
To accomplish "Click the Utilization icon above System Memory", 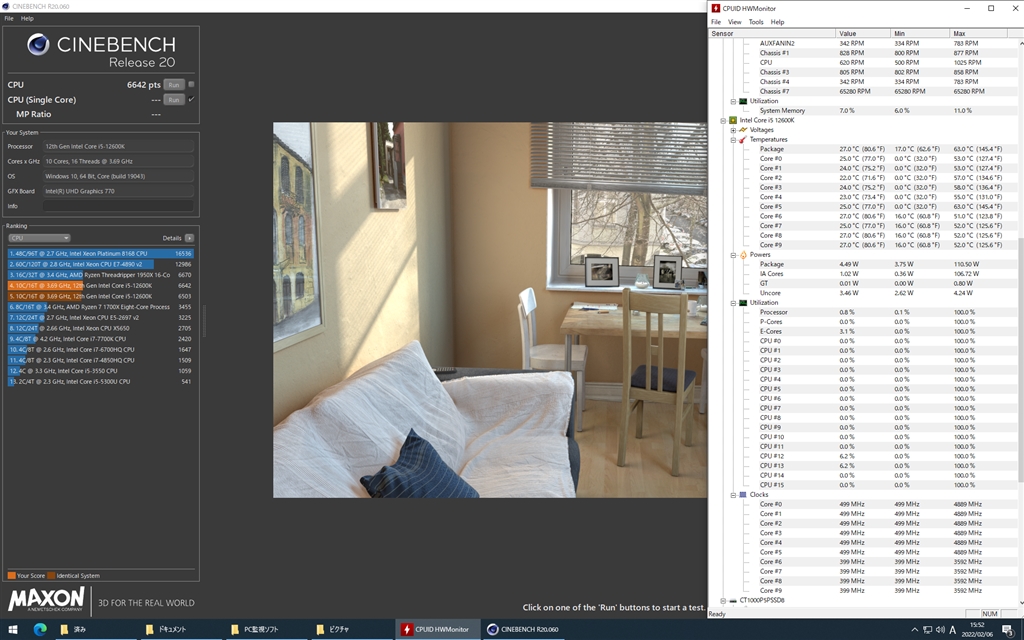I will tap(743, 101).
